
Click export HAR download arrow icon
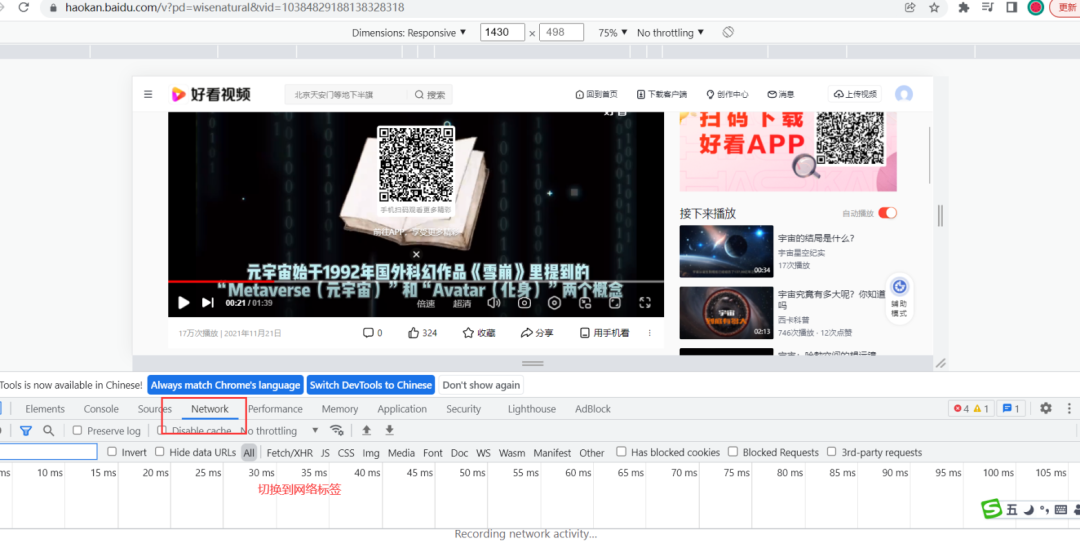tap(389, 431)
